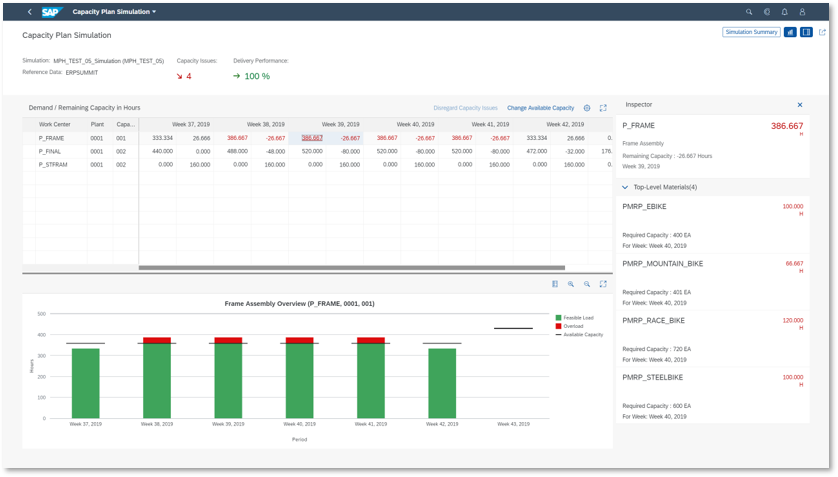
Task: Open notifications bell in header
Action: click(x=784, y=12)
